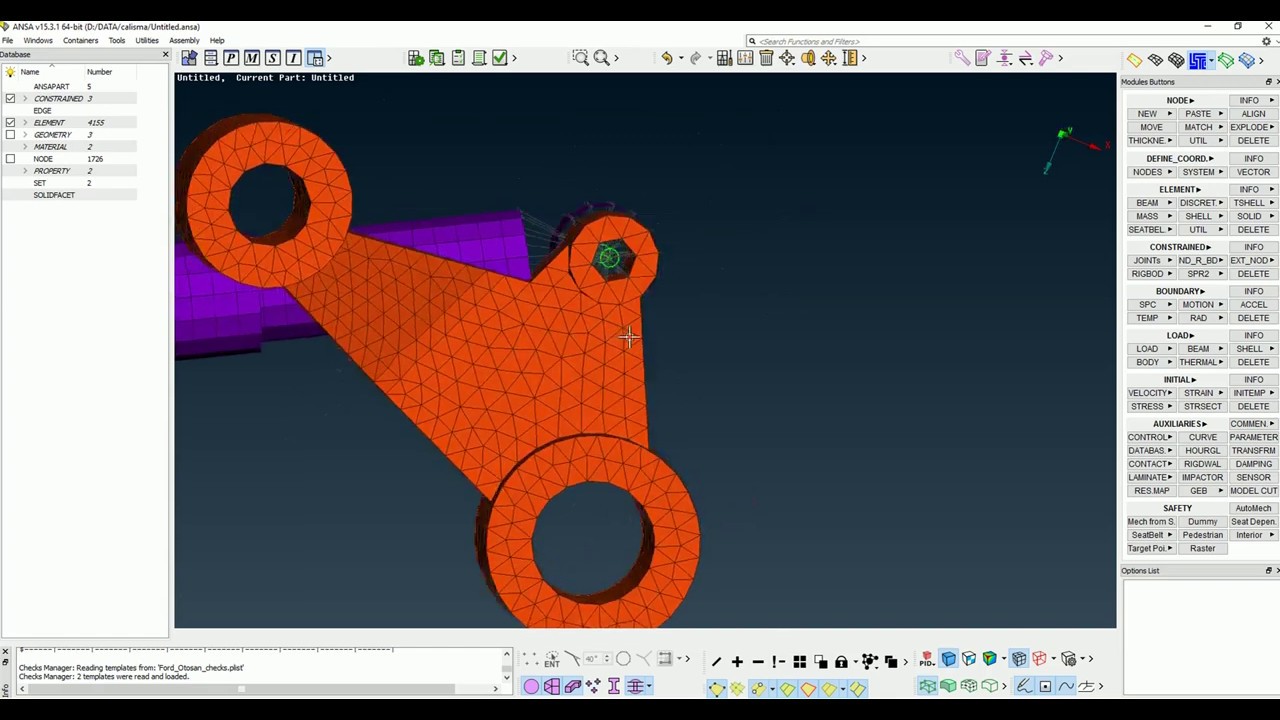This screenshot has height=720, width=1280.
Task: Open the Includes (I) list icon
Action: [294, 58]
